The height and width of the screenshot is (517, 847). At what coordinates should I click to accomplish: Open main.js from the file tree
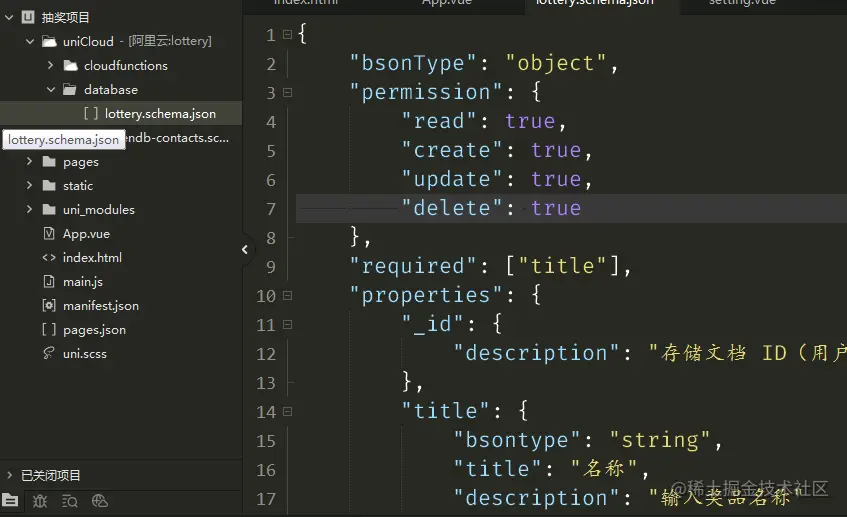click(x=82, y=281)
